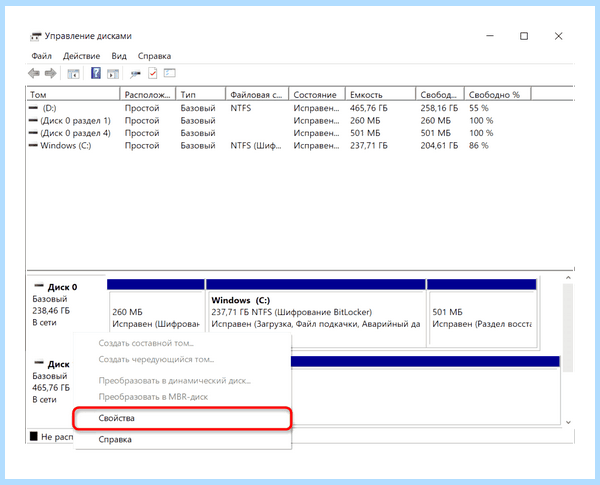Click drive icon beside Диск 0 раздел 4
The image size is (600, 485).
(33, 133)
